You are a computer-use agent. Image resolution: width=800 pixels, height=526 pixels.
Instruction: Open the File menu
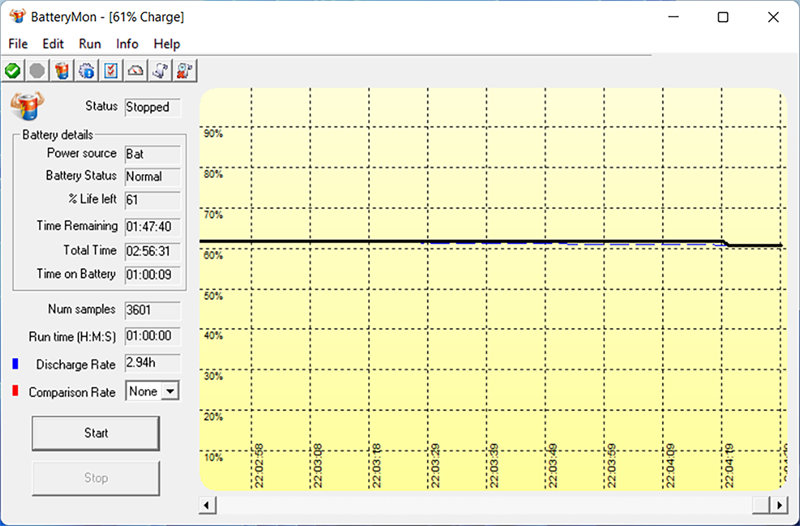pyautogui.click(x=18, y=44)
